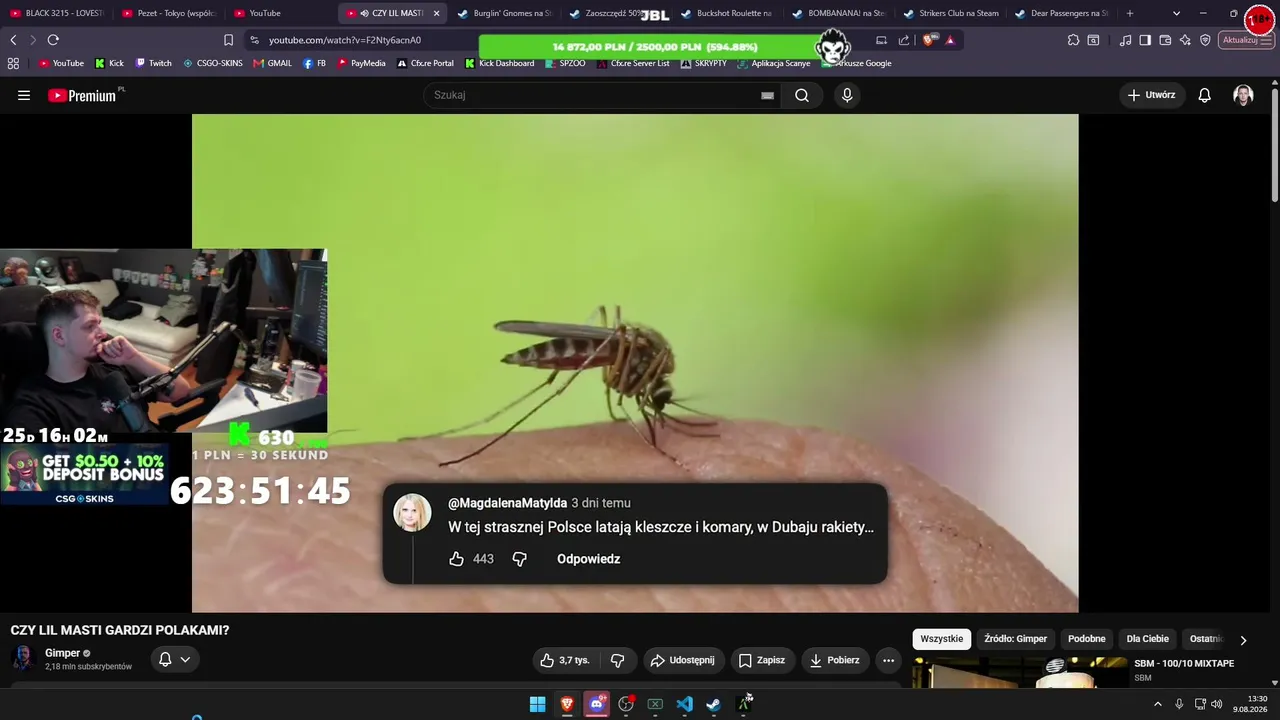Dislike the video under the player
The height and width of the screenshot is (720, 1280).
click(x=617, y=660)
